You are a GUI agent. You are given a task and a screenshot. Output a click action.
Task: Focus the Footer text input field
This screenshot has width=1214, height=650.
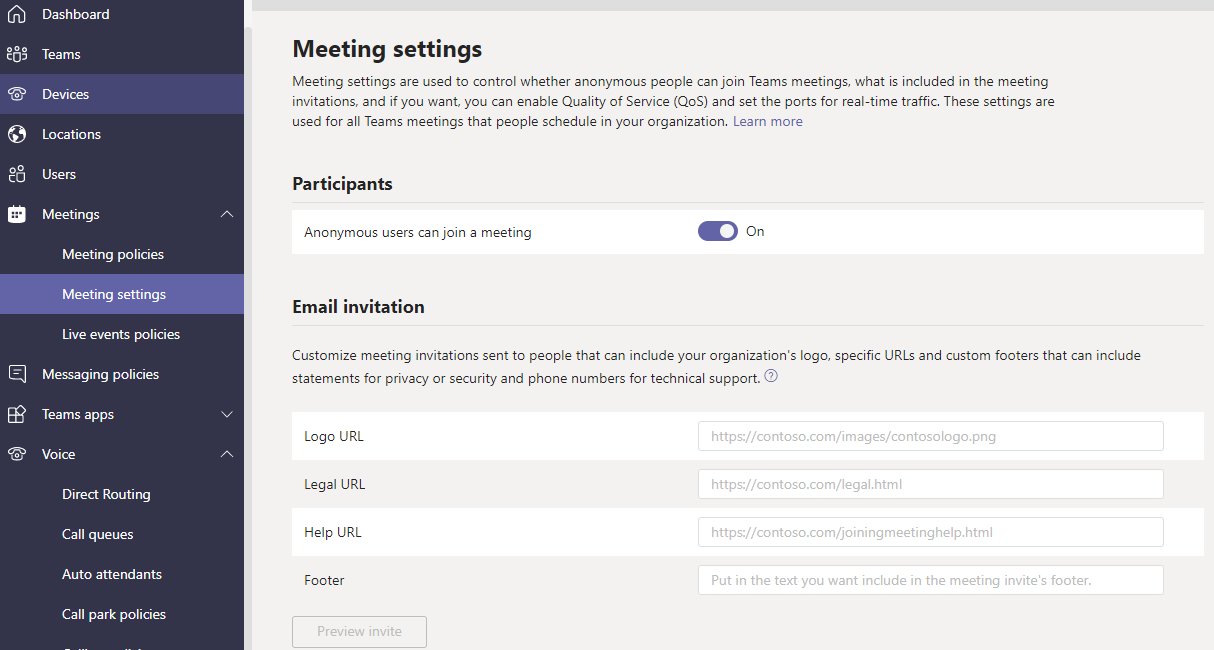tap(931, 580)
